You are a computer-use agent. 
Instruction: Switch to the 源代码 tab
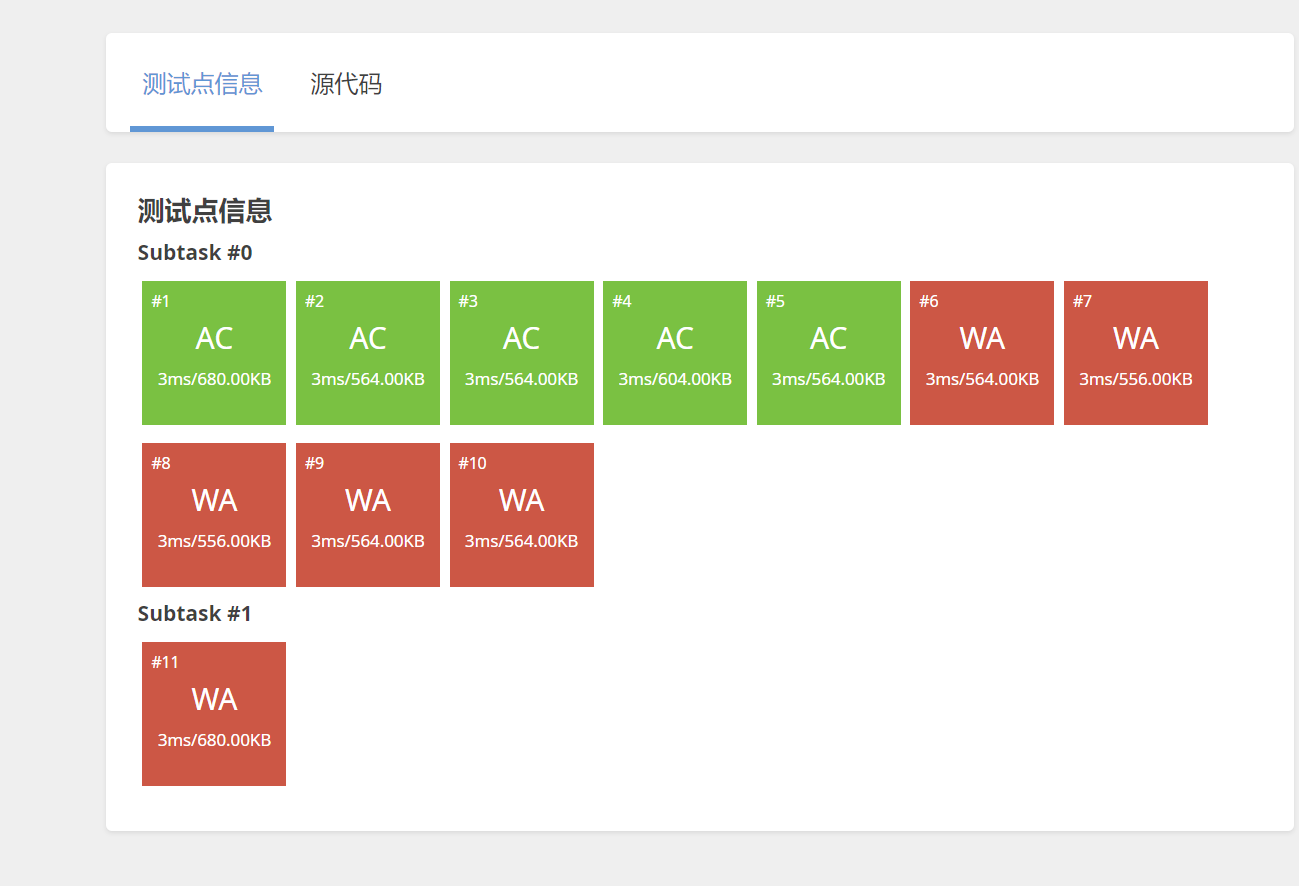tap(346, 84)
